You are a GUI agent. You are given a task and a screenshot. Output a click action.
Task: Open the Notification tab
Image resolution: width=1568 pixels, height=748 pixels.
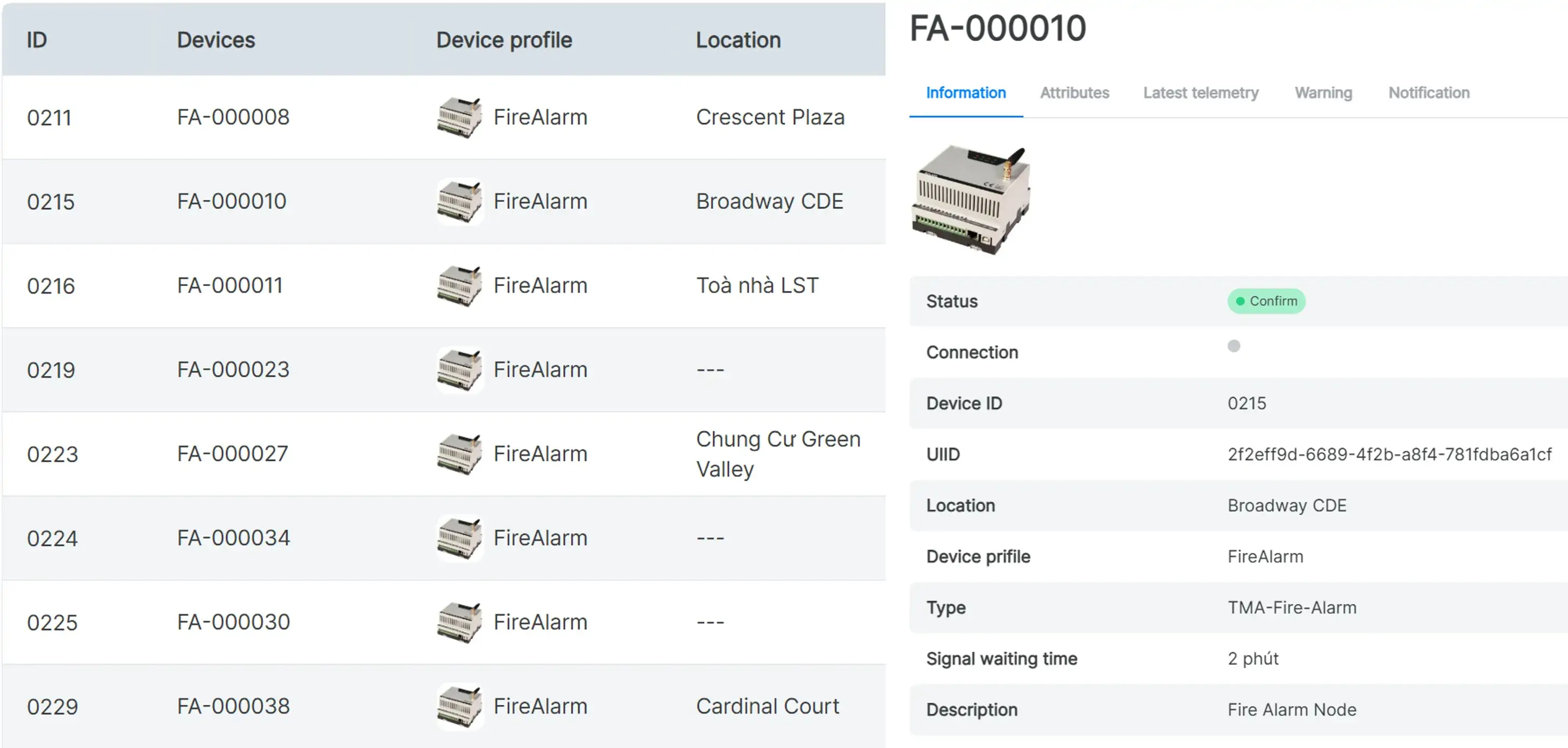(1429, 92)
